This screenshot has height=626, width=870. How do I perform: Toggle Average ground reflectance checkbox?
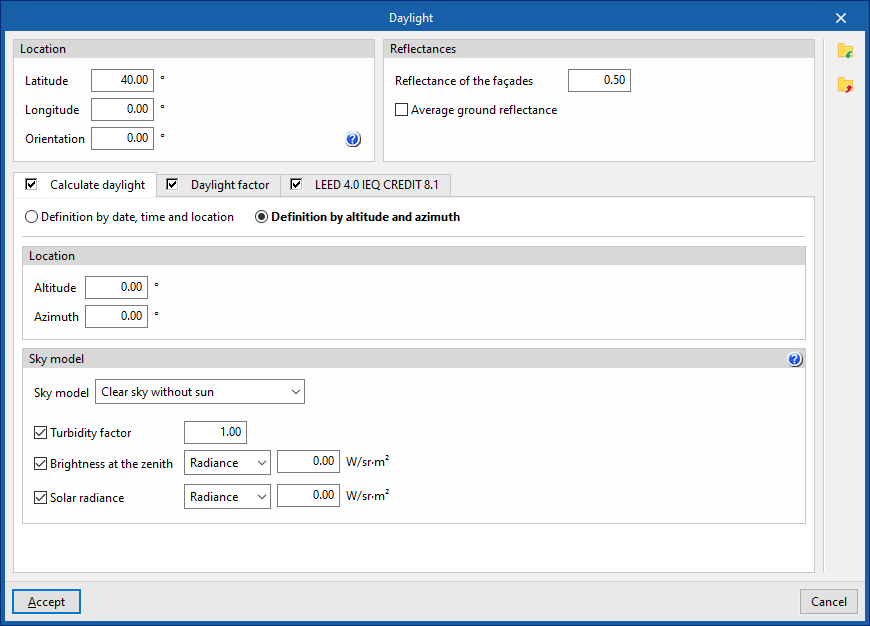[x=401, y=110]
